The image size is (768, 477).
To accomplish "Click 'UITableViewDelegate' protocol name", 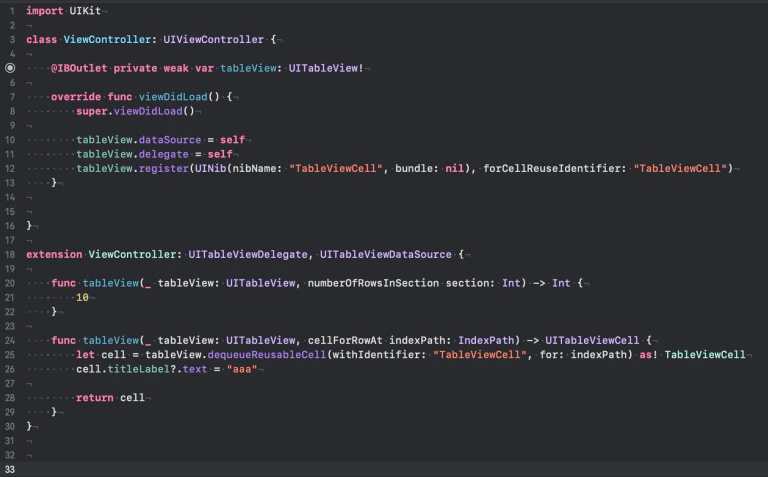I will pos(248,255).
